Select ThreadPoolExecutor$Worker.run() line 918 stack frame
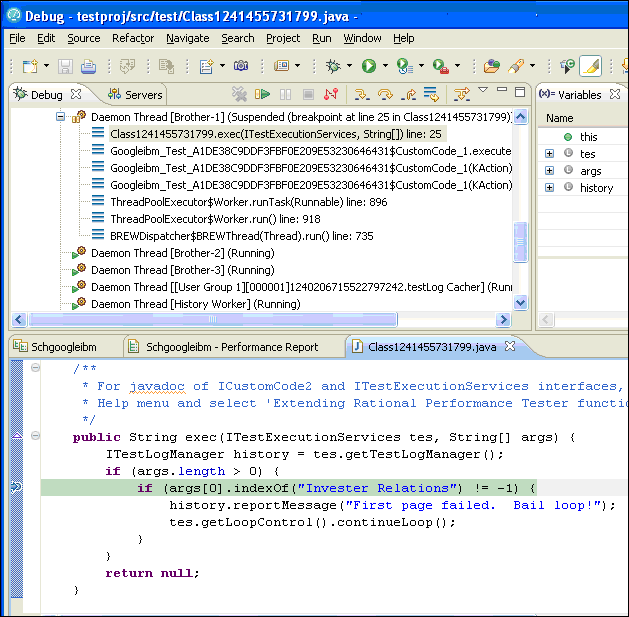Screen dimensions: 629x617 (x=214, y=219)
